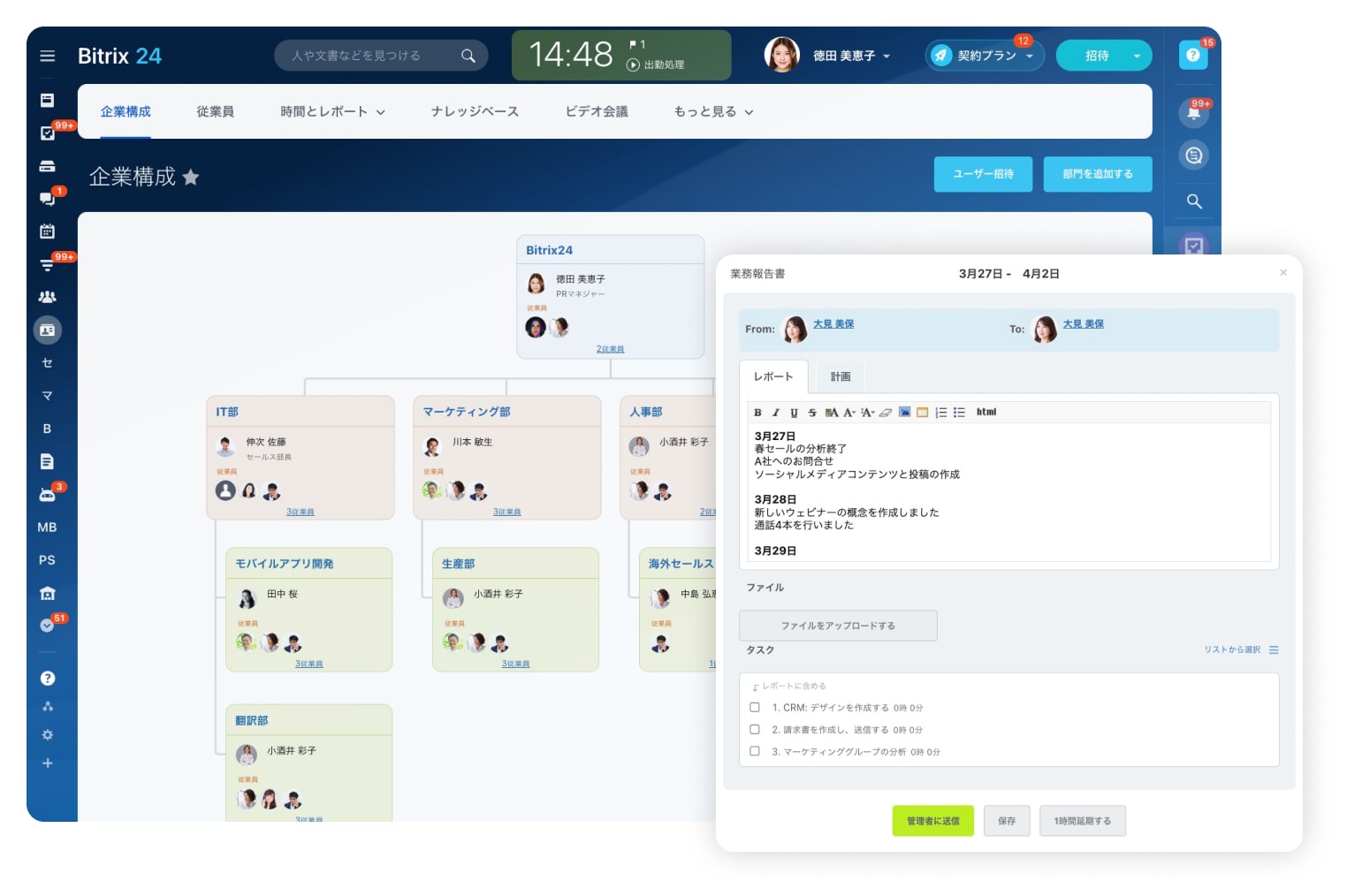
Task: Click 部門を追加する button
Action: (1098, 174)
